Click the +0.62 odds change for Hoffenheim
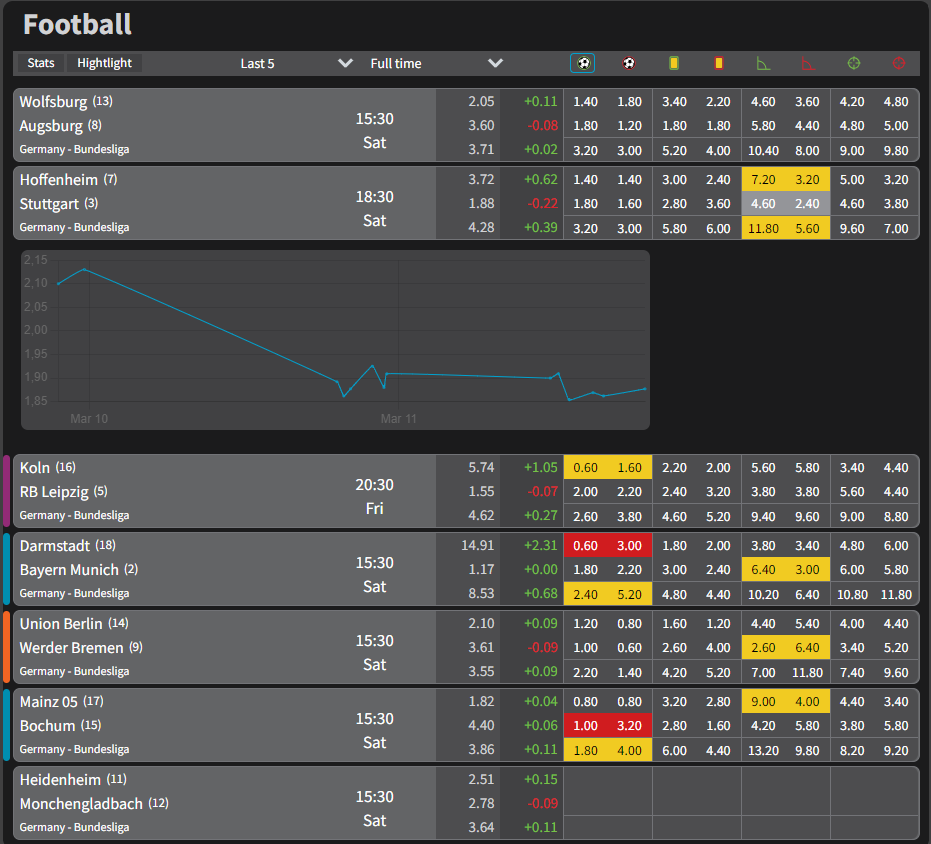Viewport: 931px width, 844px height. point(540,179)
